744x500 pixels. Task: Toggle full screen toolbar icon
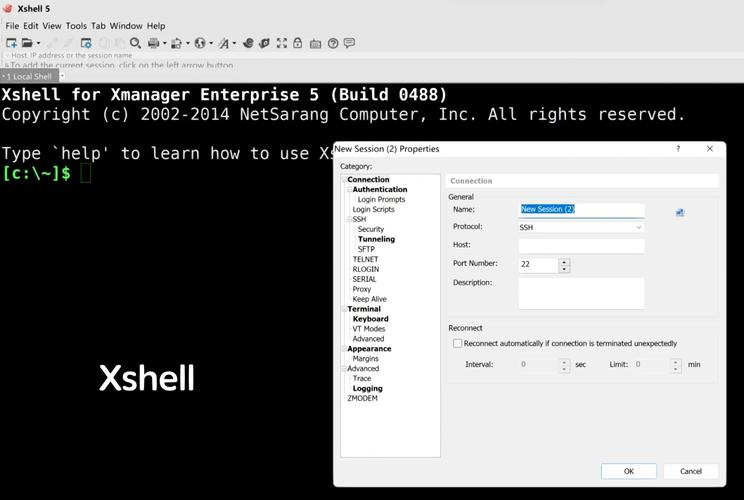[282, 43]
